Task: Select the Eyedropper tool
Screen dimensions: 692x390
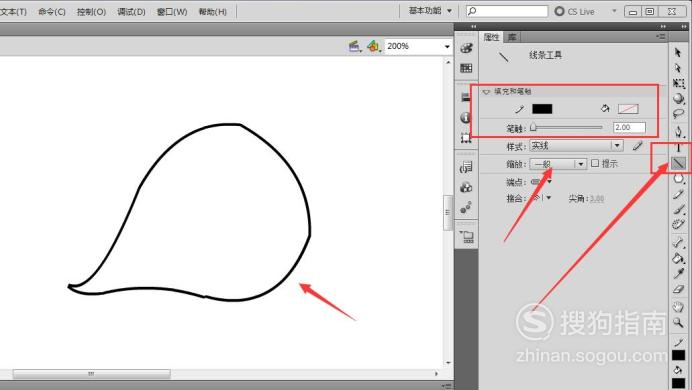Action: pyautogui.click(x=678, y=273)
